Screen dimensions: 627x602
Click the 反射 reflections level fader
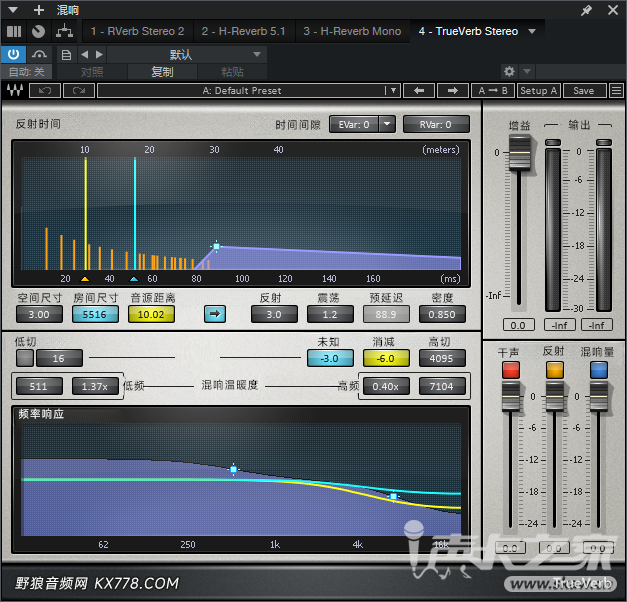(x=555, y=397)
